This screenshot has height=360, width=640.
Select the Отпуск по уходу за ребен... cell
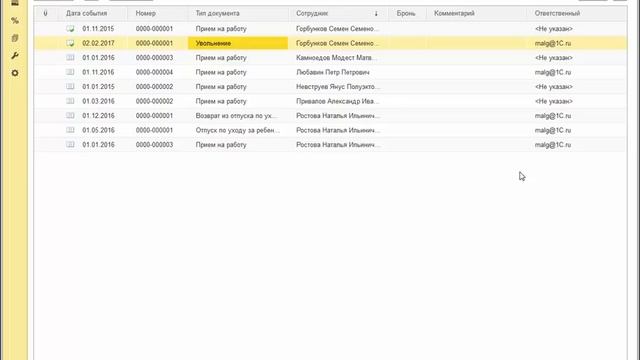click(238, 130)
